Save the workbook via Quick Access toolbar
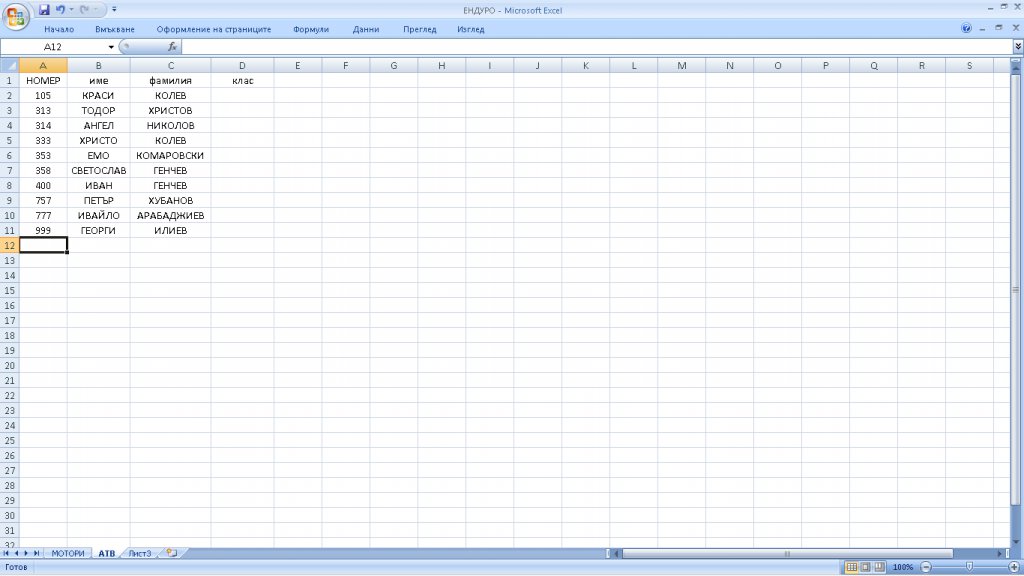The image size is (1024, 576). (44, 9)
